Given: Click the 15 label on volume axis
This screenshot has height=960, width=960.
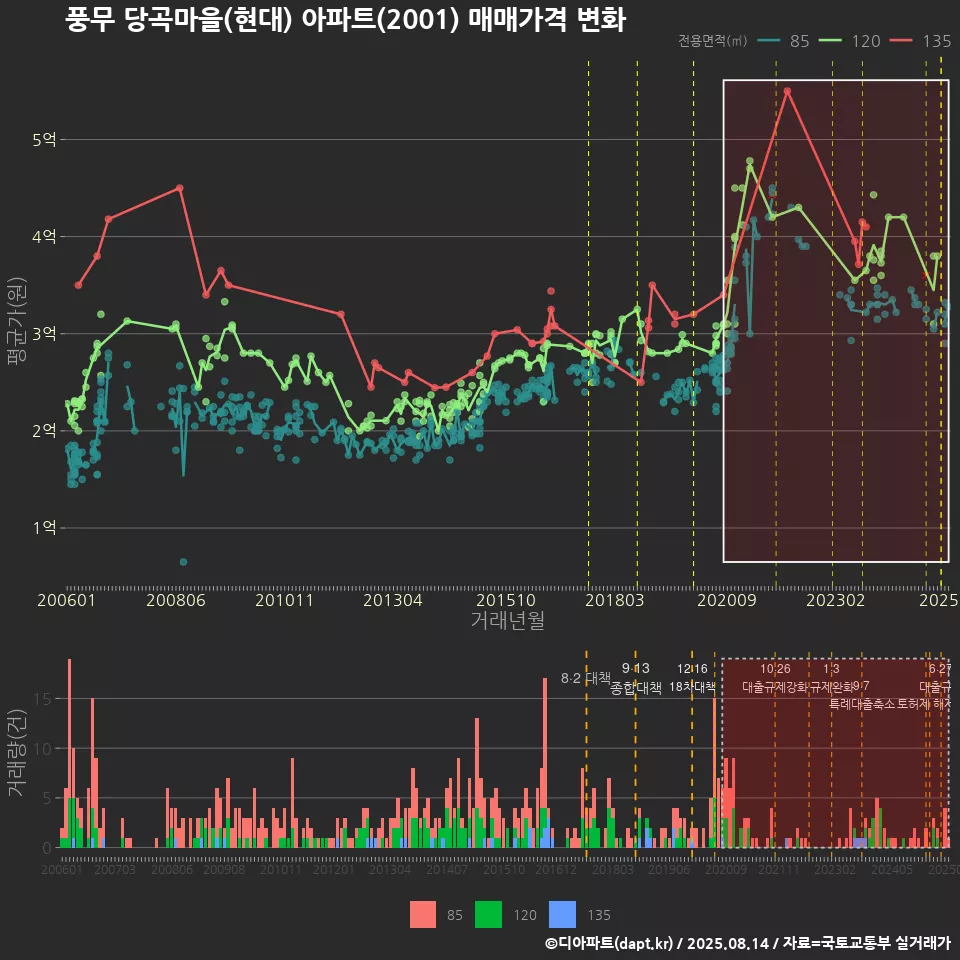Looking at the screenshot, I should tap(42, 699).
